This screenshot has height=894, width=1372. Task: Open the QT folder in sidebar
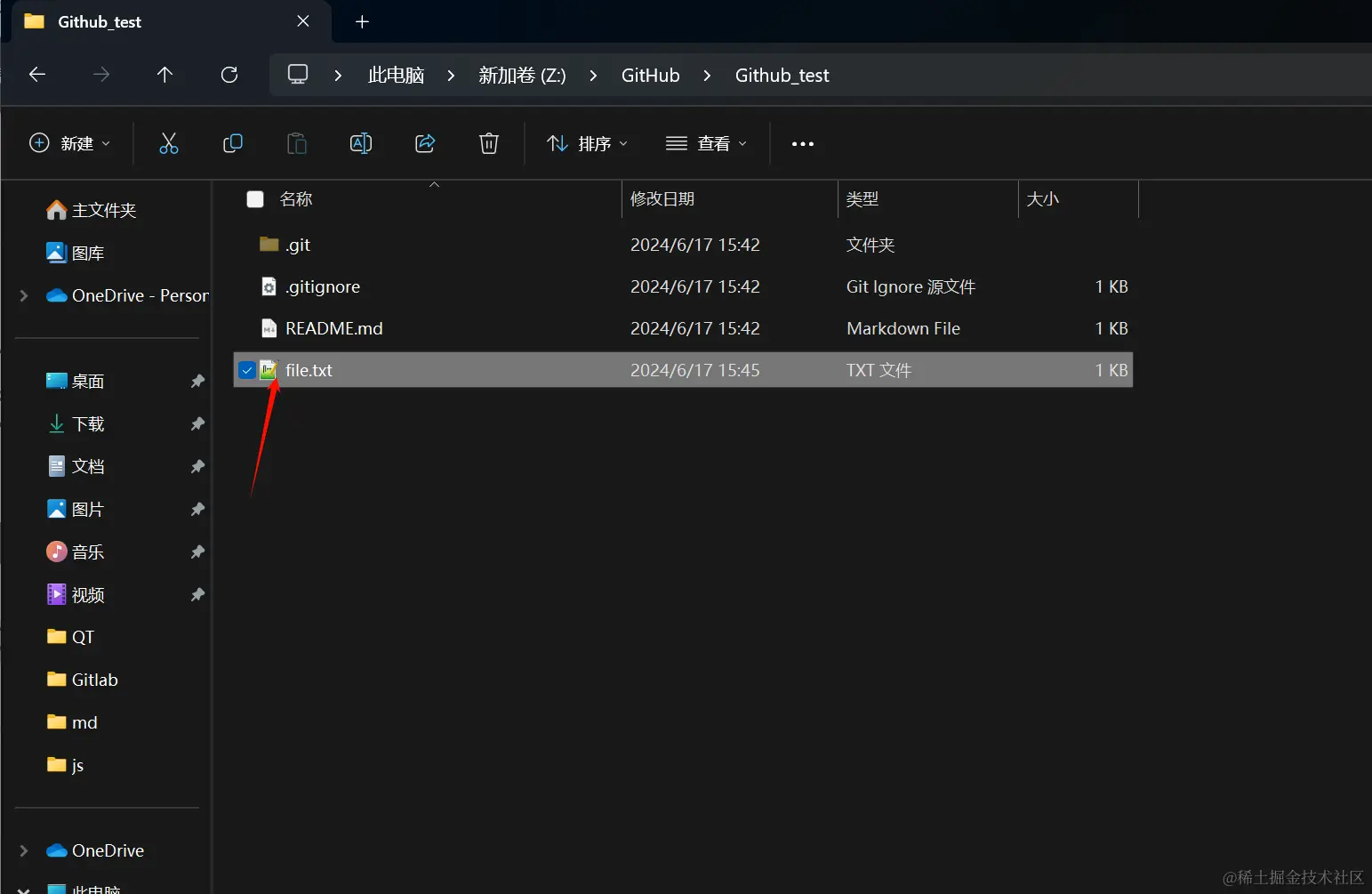coord(70,637)
